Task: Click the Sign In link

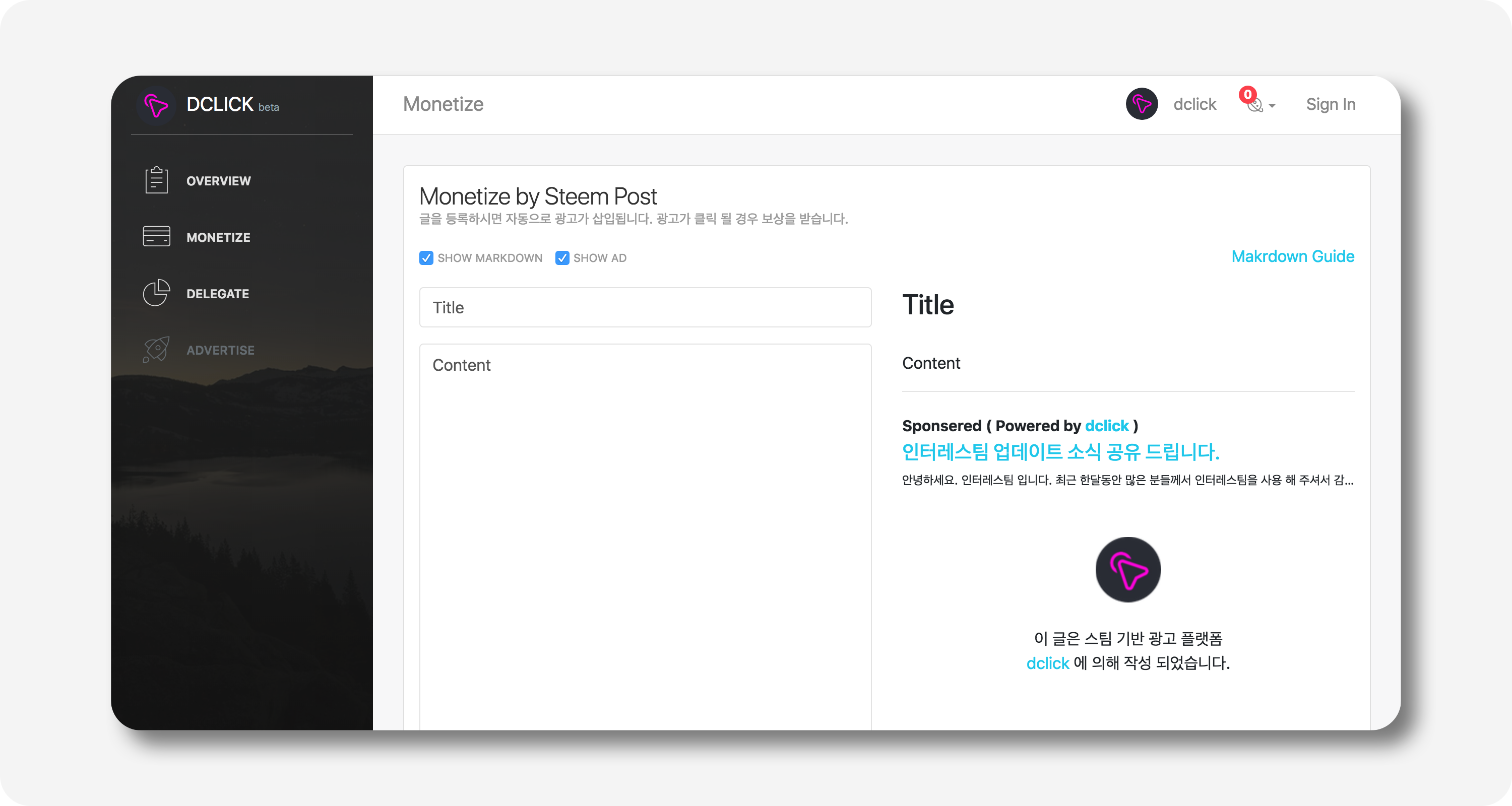Action: click(1330, 104)
